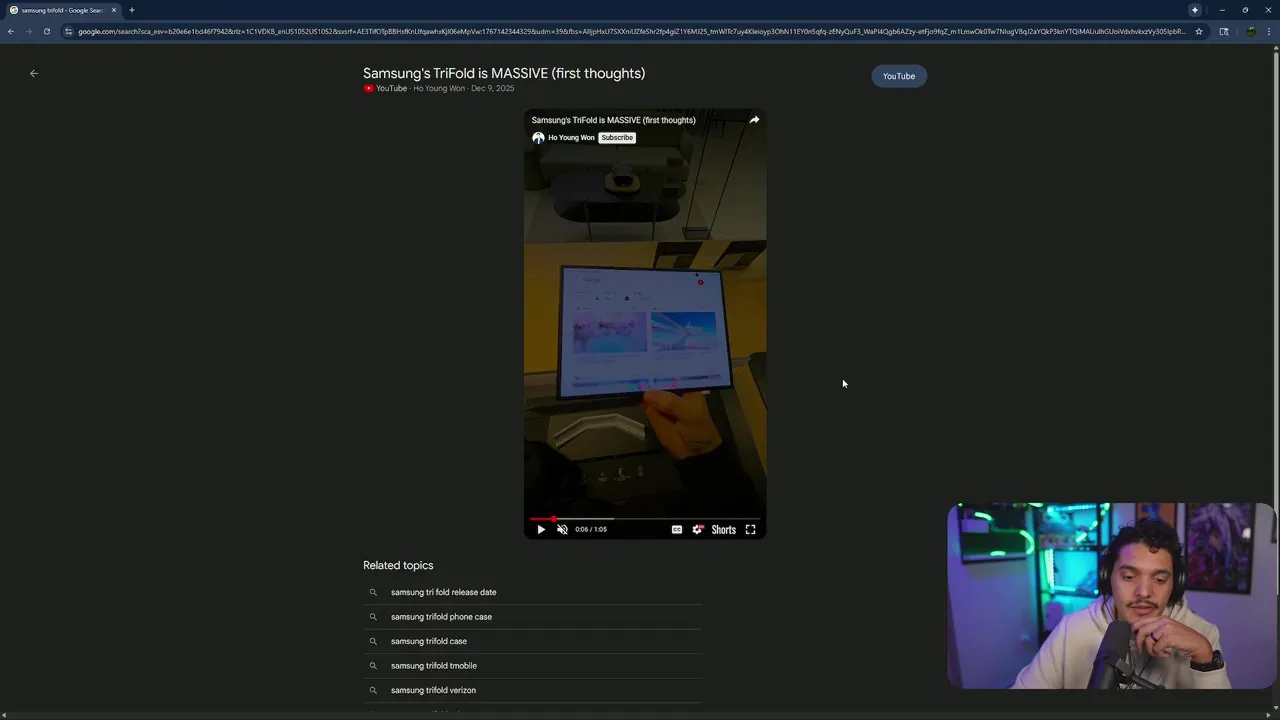The height and width of the screenshot is (720, 1280).
Task: View site information icon in address bar
Action: click(x=68, y=31)
